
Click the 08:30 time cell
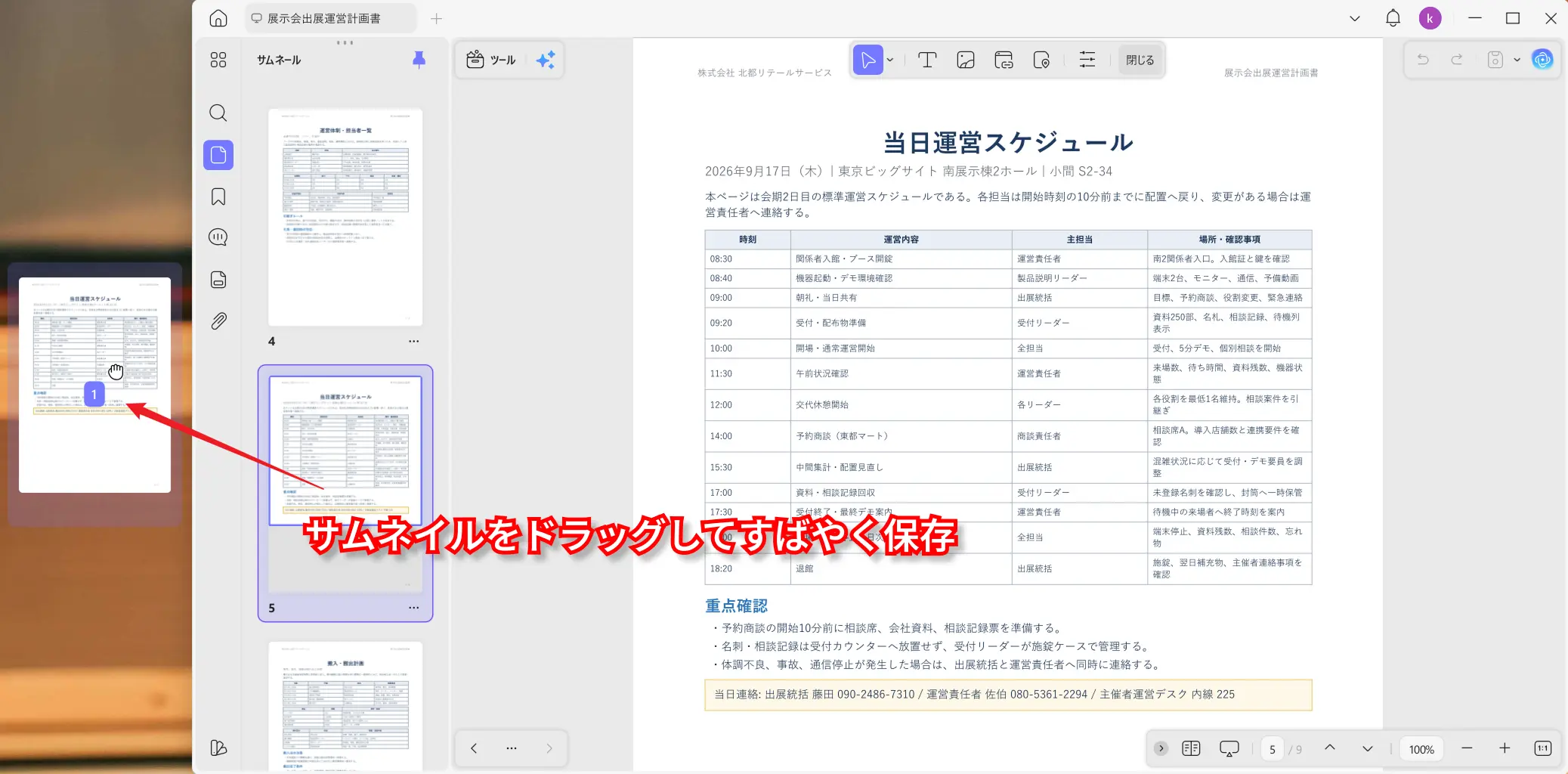(x=748, y=259)
